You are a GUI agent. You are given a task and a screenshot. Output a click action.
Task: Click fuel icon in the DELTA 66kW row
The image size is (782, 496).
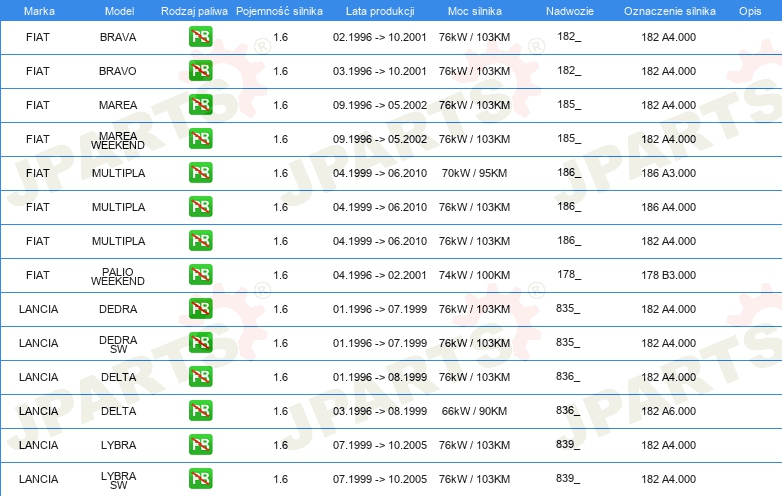point(200,410)
